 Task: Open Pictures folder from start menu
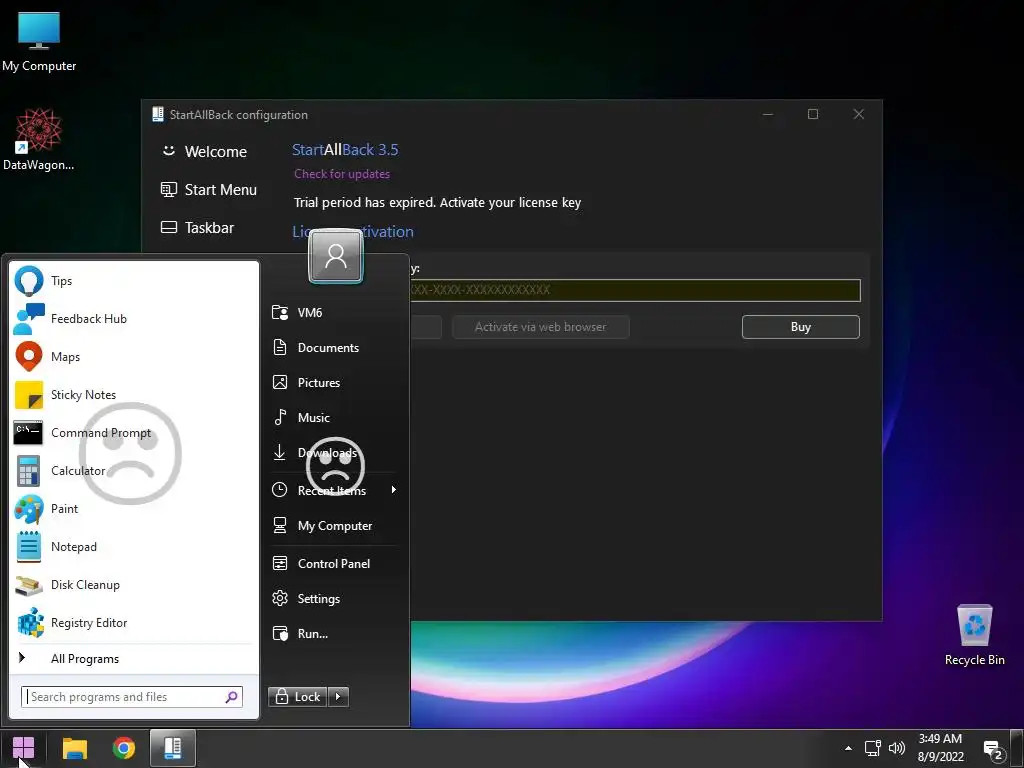pyautogui.click(x=335, y=383)
